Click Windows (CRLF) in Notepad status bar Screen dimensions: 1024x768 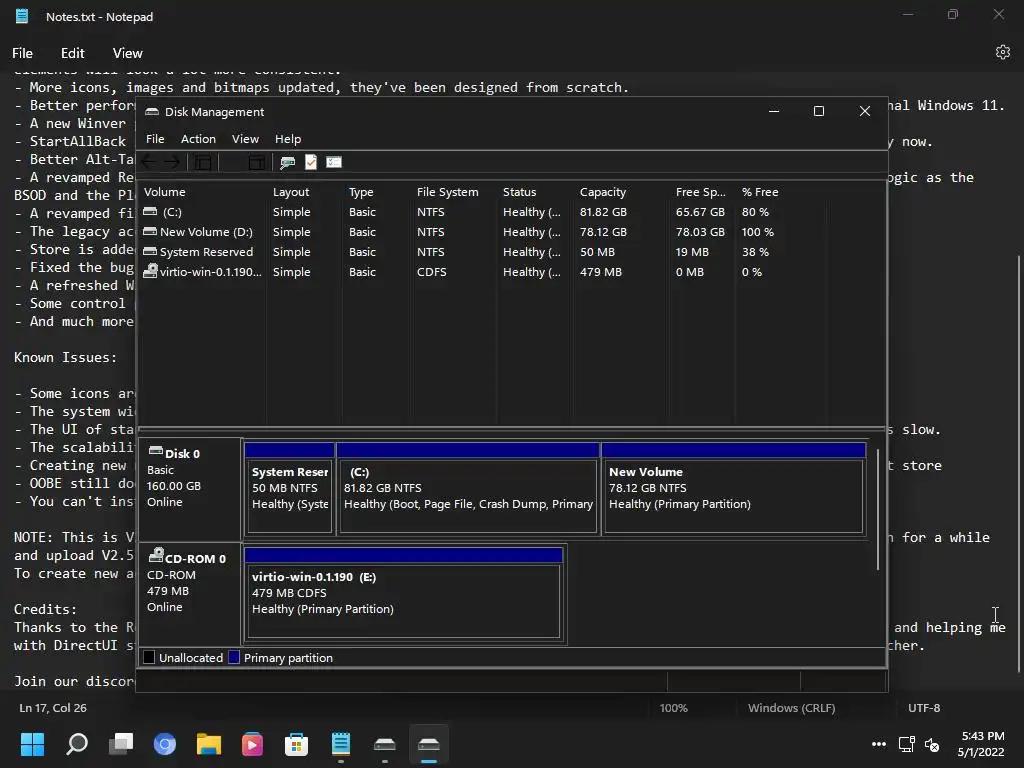pos(792,708)
